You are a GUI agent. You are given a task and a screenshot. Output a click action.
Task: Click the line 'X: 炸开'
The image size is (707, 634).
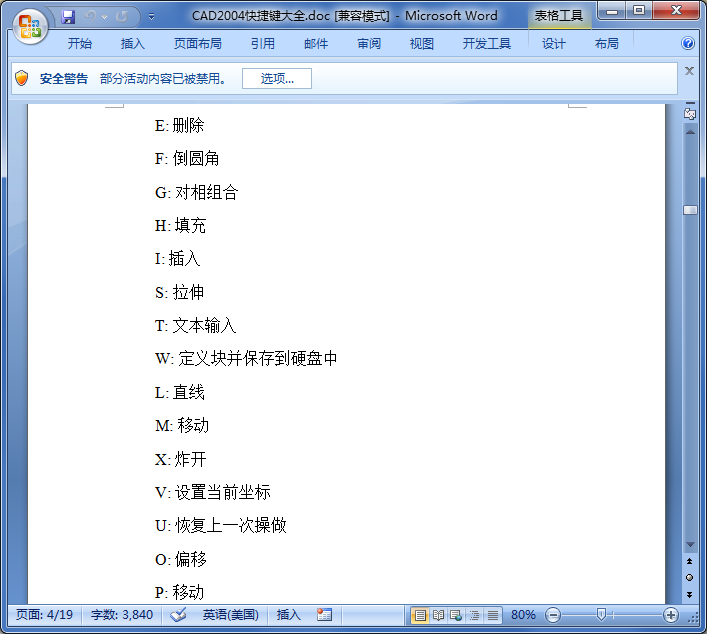pyautogui.click(x=181, y=459)
